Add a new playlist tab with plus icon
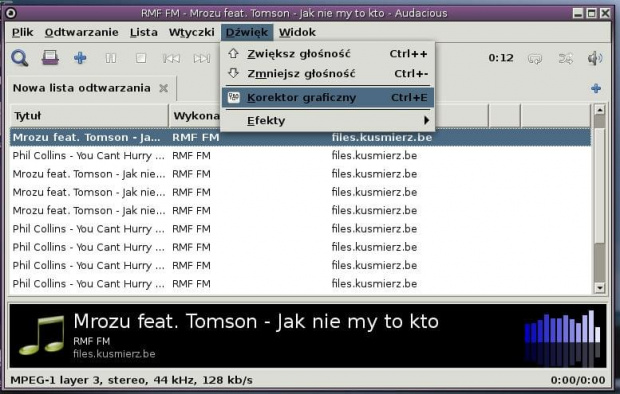 tap(596, 88)
